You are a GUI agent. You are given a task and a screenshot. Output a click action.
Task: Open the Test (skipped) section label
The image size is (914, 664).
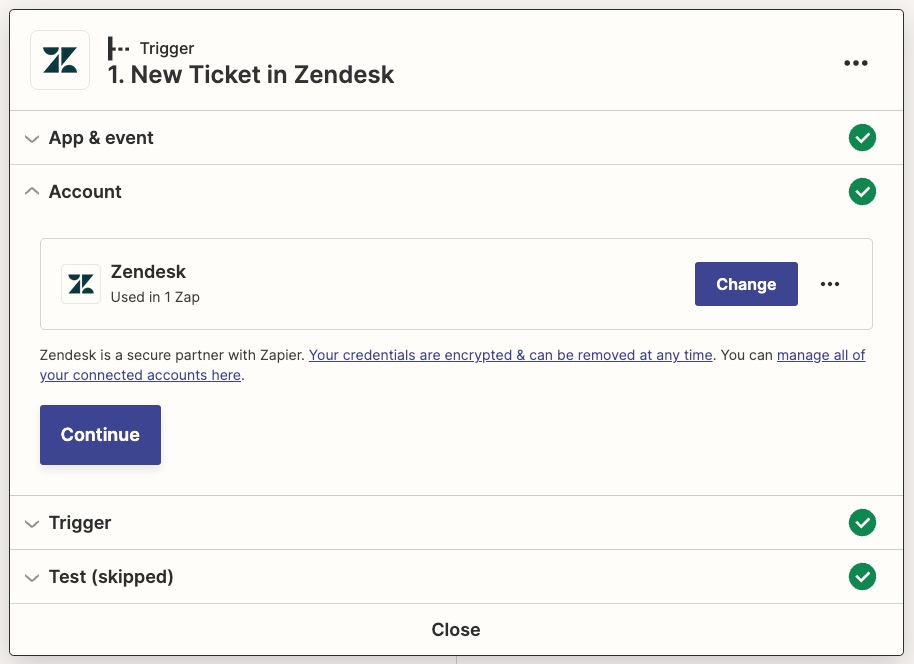coord(111,577)
